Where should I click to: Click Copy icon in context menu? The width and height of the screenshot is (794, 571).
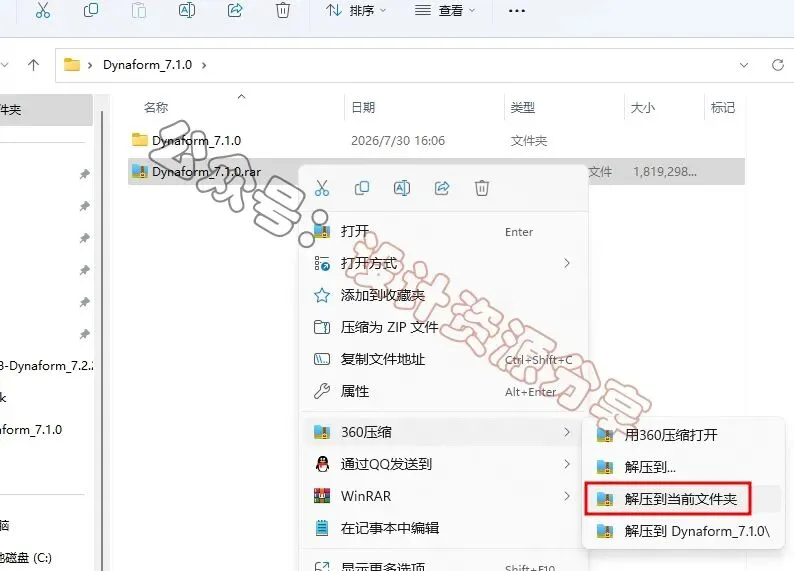tap(362, 188)
